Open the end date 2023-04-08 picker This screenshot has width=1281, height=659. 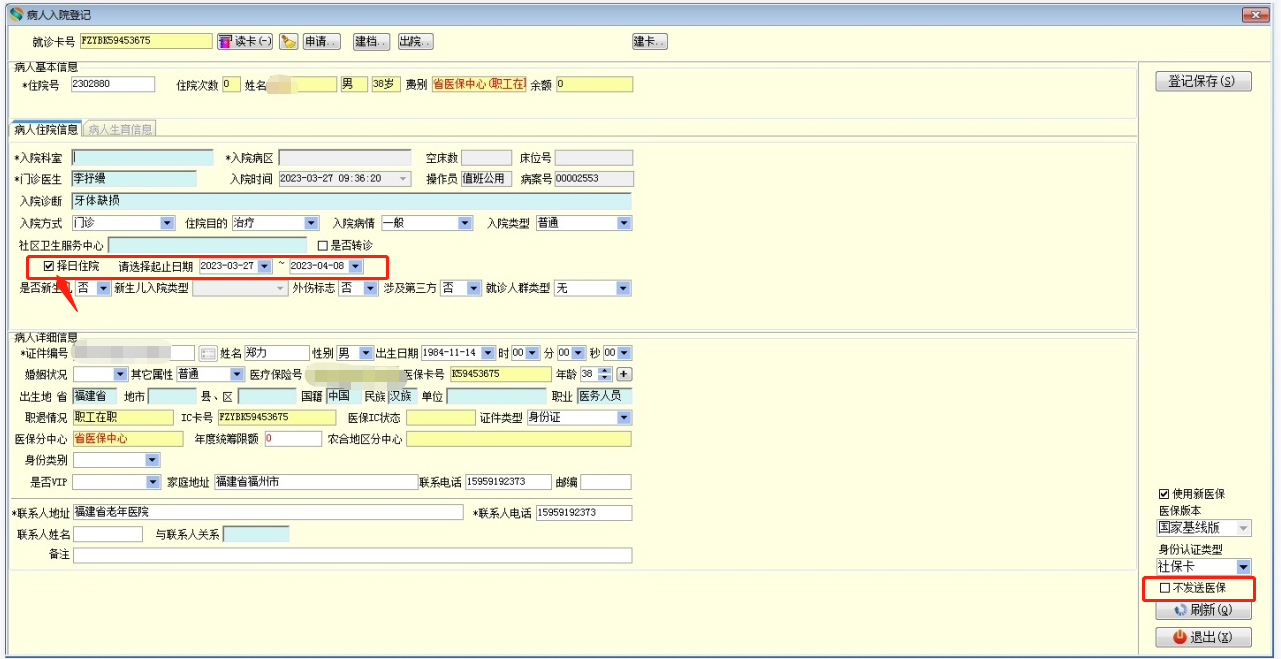(x=355, y=266)
